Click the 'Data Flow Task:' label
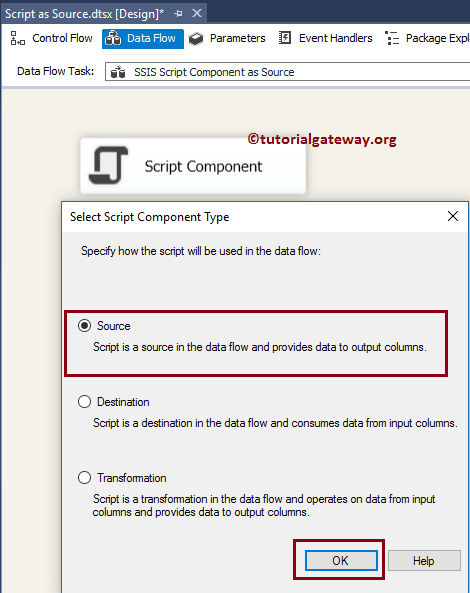The height and width of the screenshot is (593, 470). pos(56,71)
